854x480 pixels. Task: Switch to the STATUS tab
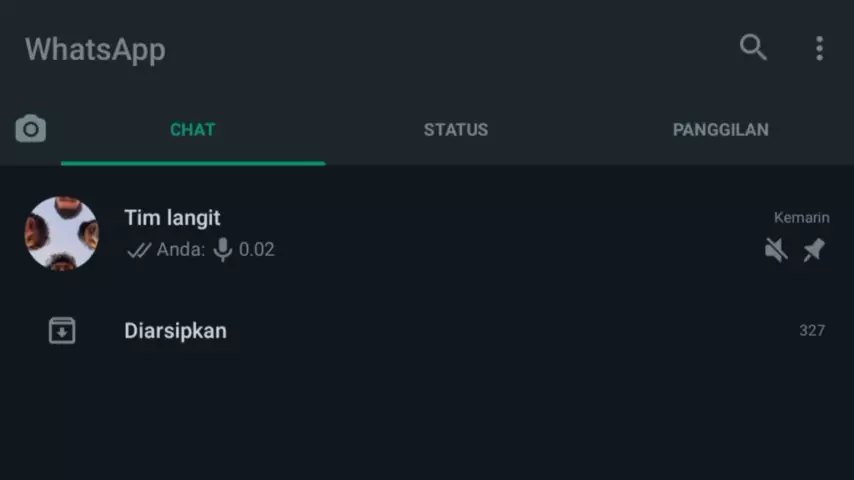tap(456, 130)
